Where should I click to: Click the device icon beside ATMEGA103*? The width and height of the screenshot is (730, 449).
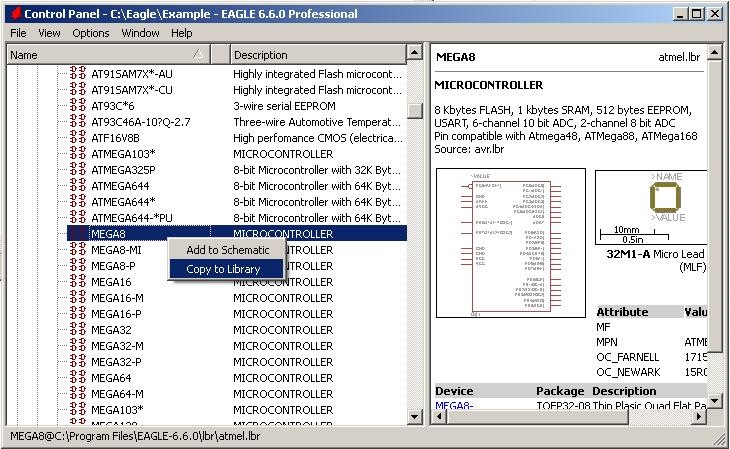coord(78,153)
